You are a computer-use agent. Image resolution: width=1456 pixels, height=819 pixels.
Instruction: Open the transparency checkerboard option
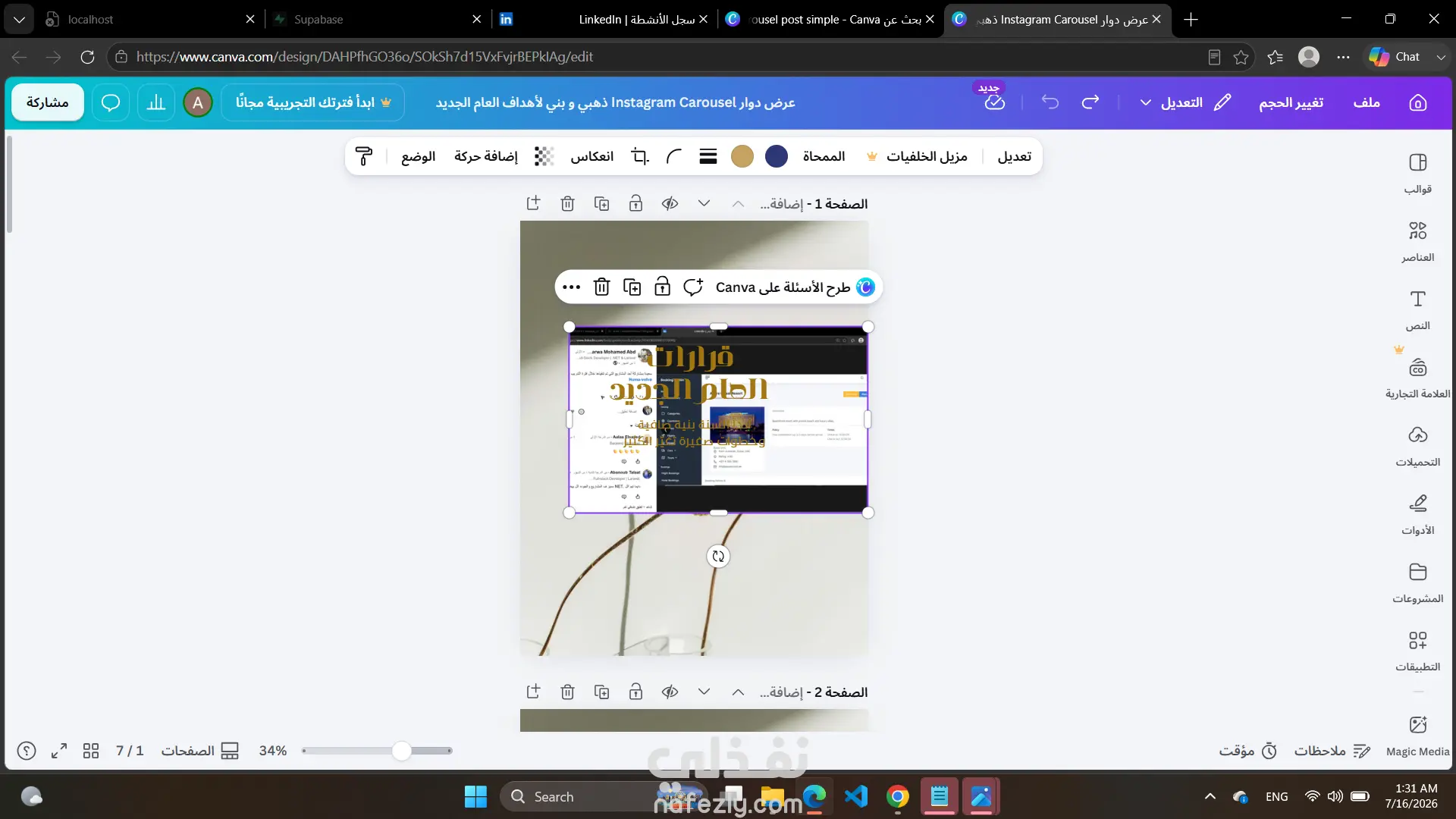(544, 156)
